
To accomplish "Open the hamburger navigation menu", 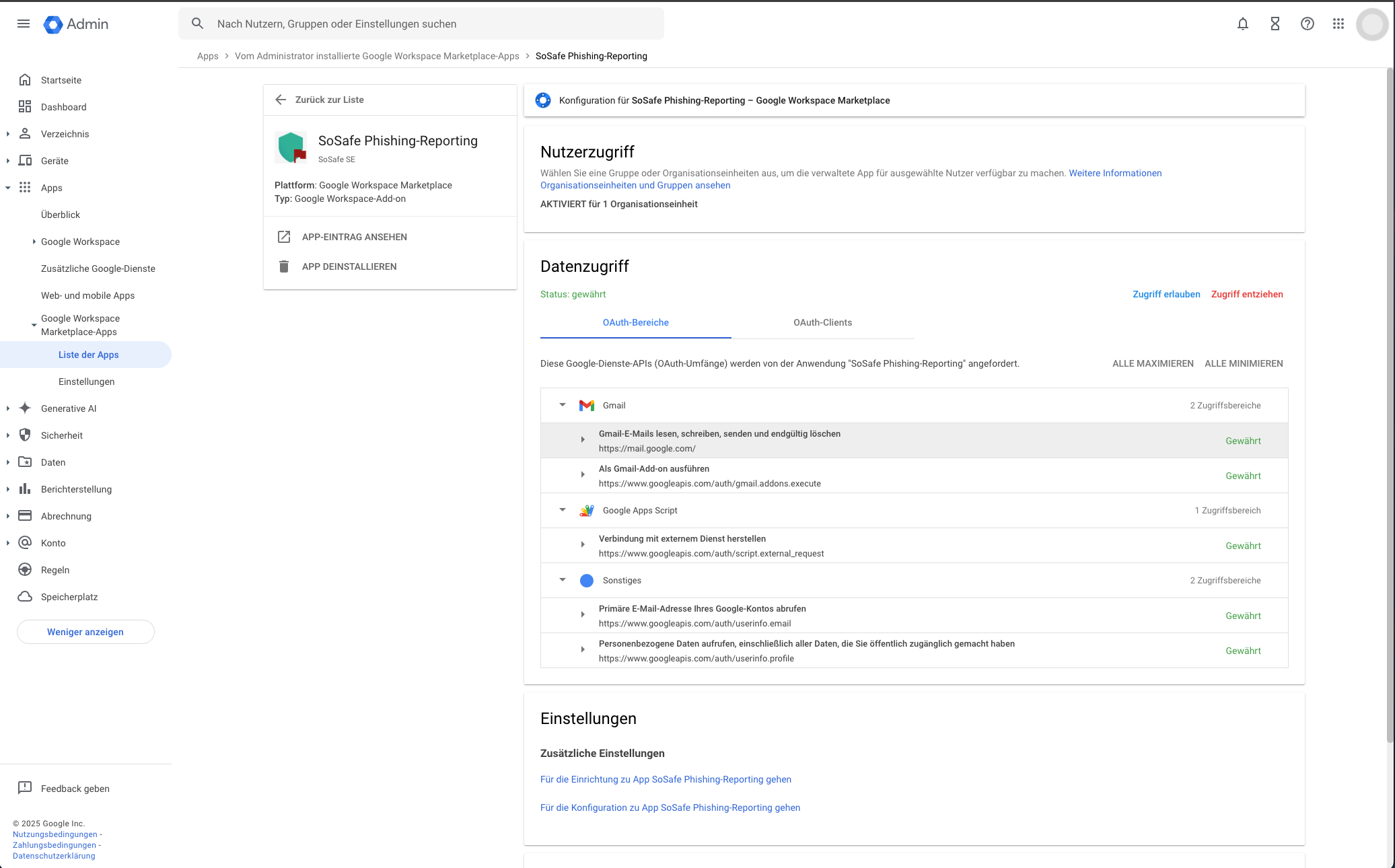I will (24, 24).
